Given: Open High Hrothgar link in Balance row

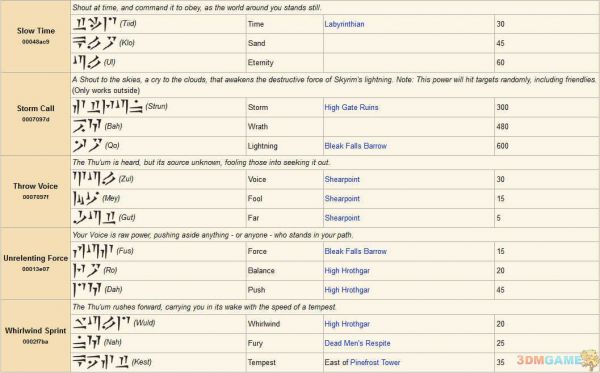Looking at the screenshot, I should tap(347, 270).
